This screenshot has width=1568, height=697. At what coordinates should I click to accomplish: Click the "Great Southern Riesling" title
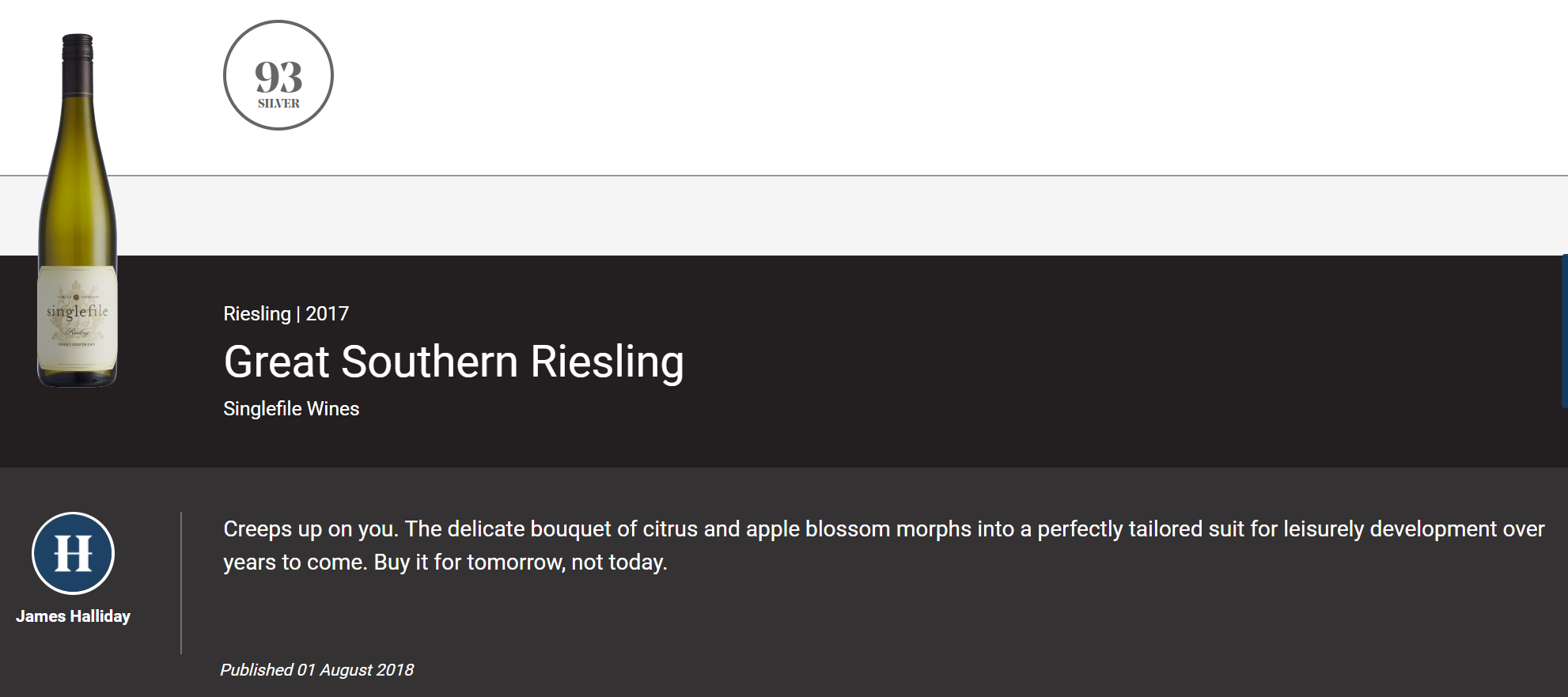pos(453,362)
